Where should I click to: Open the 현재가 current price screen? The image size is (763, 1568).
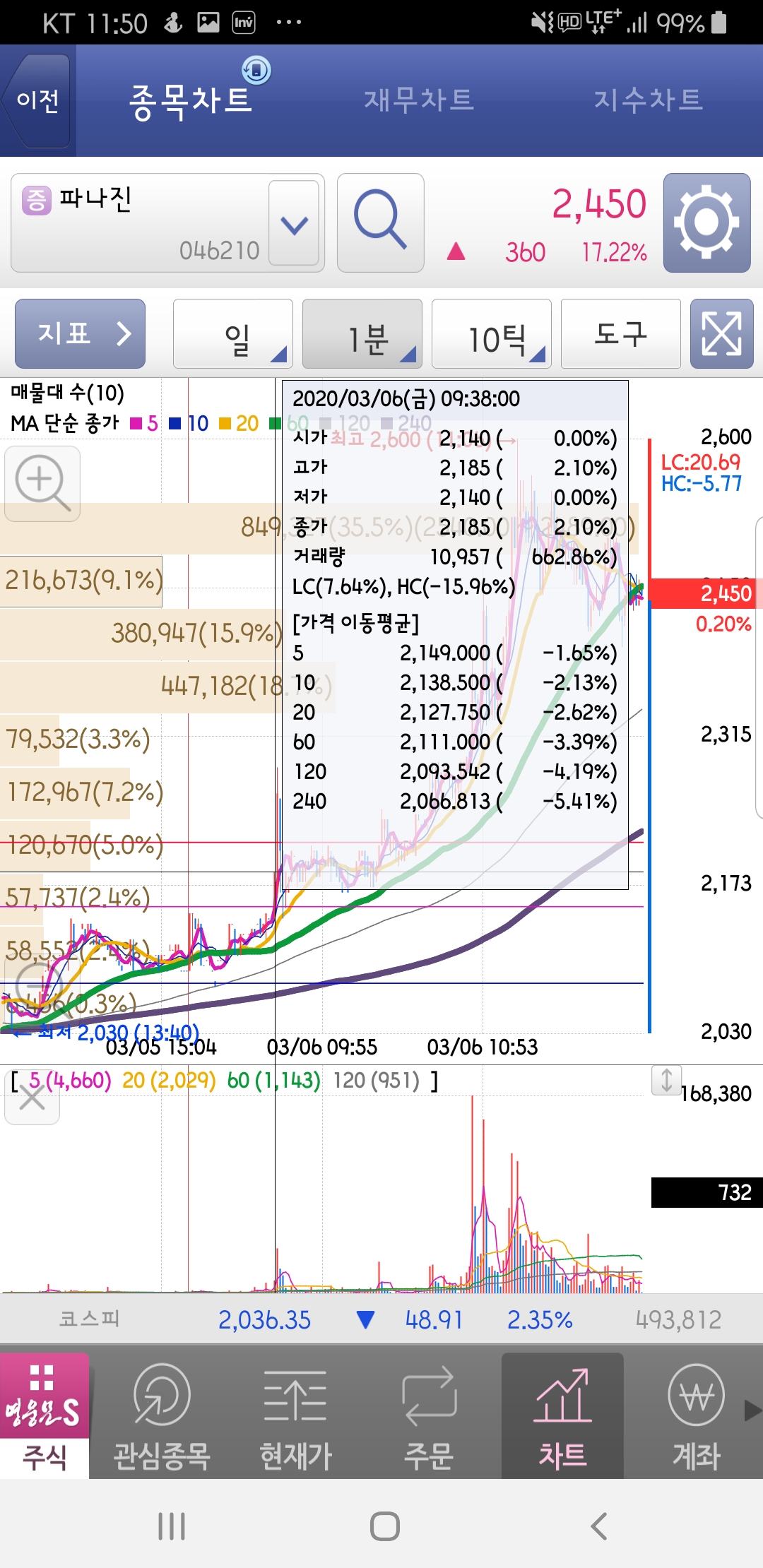(295, 1415)
